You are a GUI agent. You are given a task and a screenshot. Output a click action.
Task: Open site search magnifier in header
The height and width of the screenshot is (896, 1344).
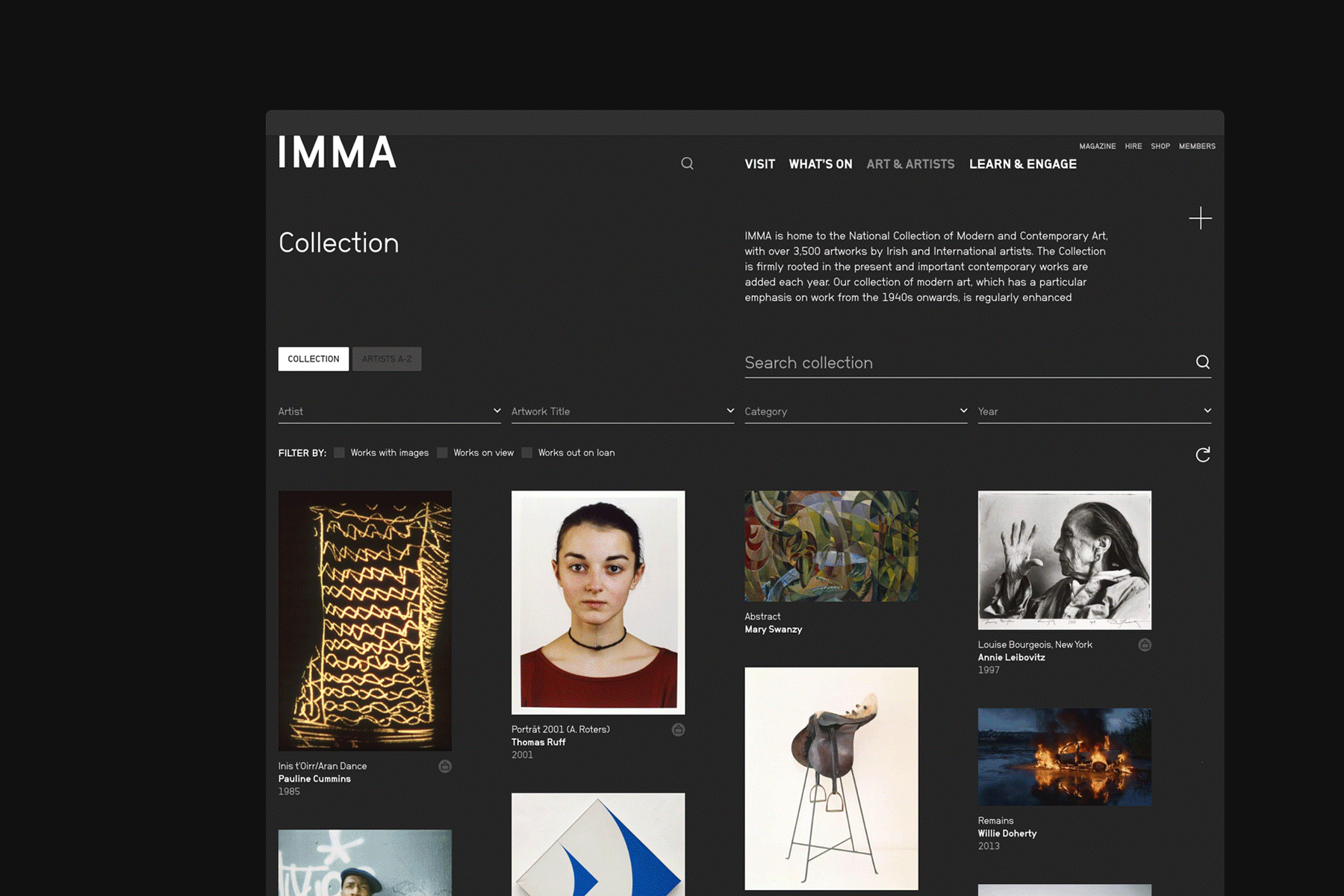click(687, 164)
